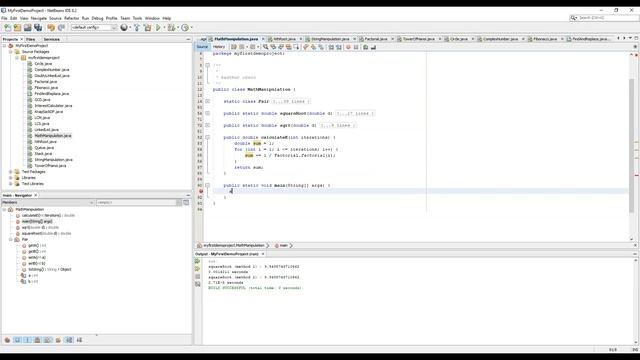Close the Output MyFirstDemoProject tab
Viewport: 640px width, 360px height.
263,254
